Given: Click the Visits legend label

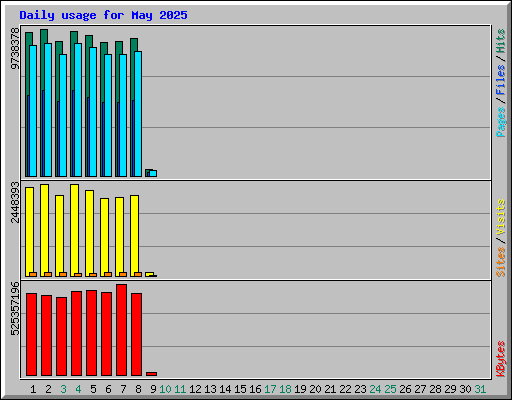Looking at the screenshot, I should (501, 217).
